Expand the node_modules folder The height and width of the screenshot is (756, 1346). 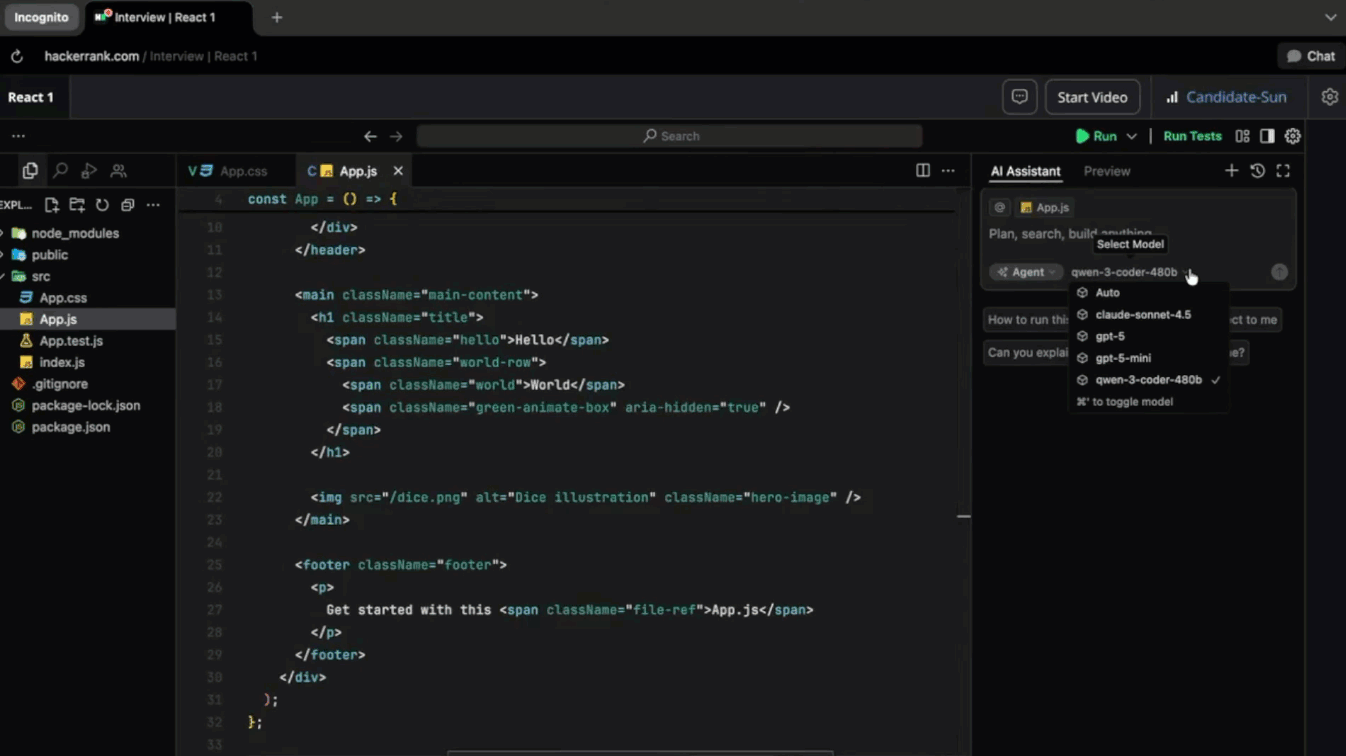[x=74, y=233]
